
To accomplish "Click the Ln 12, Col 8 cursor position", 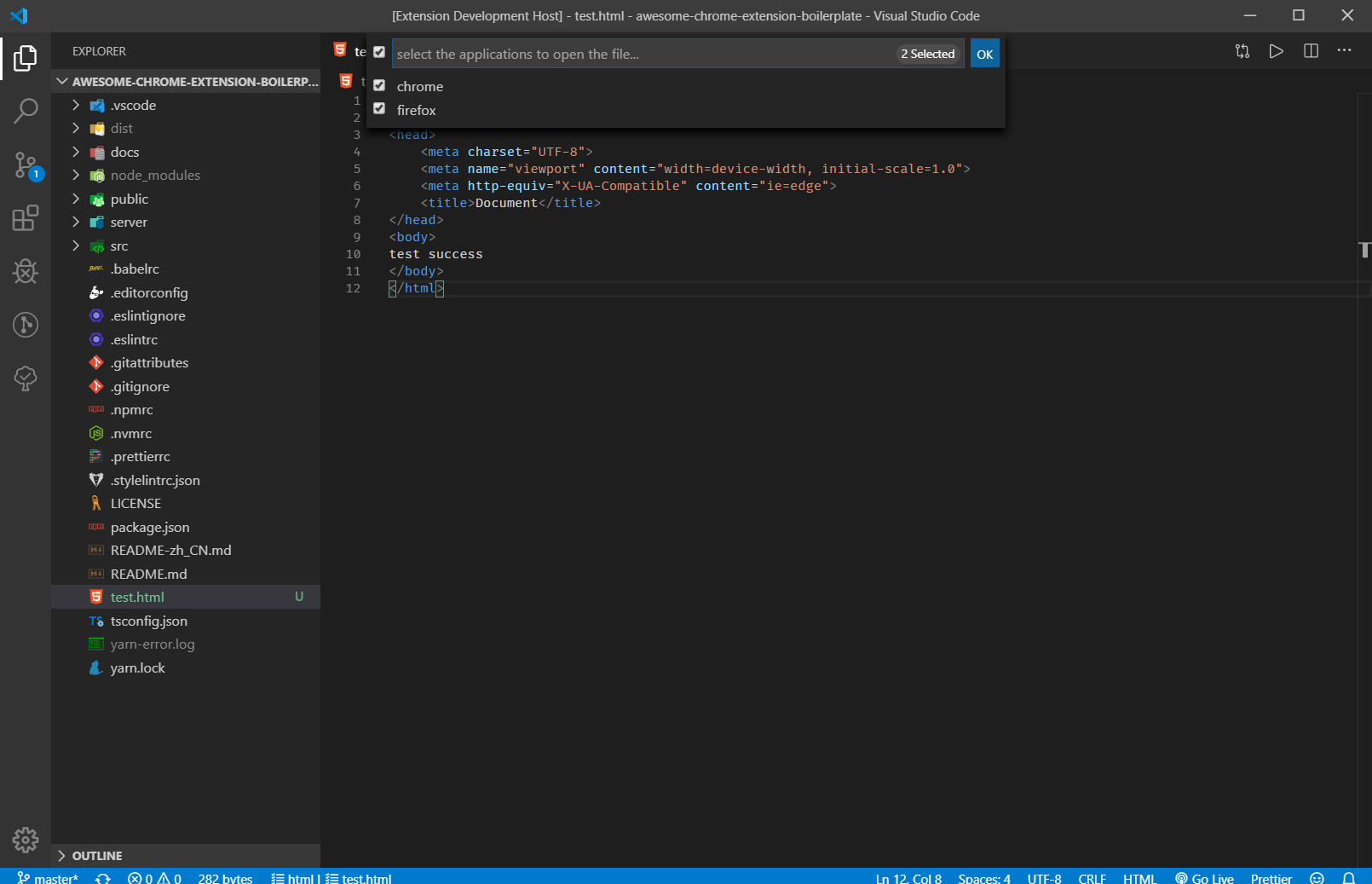I will point(908,878).
